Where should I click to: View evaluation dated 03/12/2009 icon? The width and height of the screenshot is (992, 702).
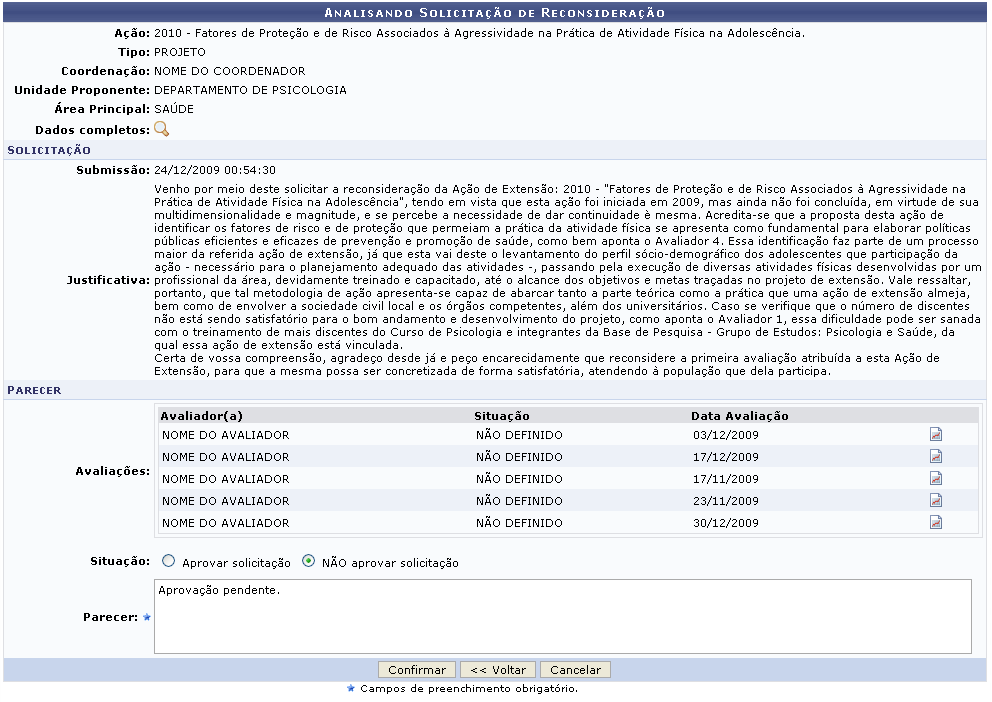[936, 435]
